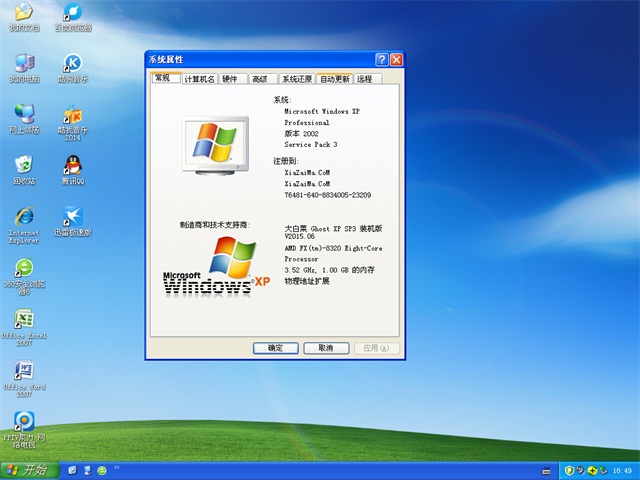This screenshot has height=480, width=640.
Task: Open the 系统还原 tab
Action: pyautogui.click(x=297, y=79)
